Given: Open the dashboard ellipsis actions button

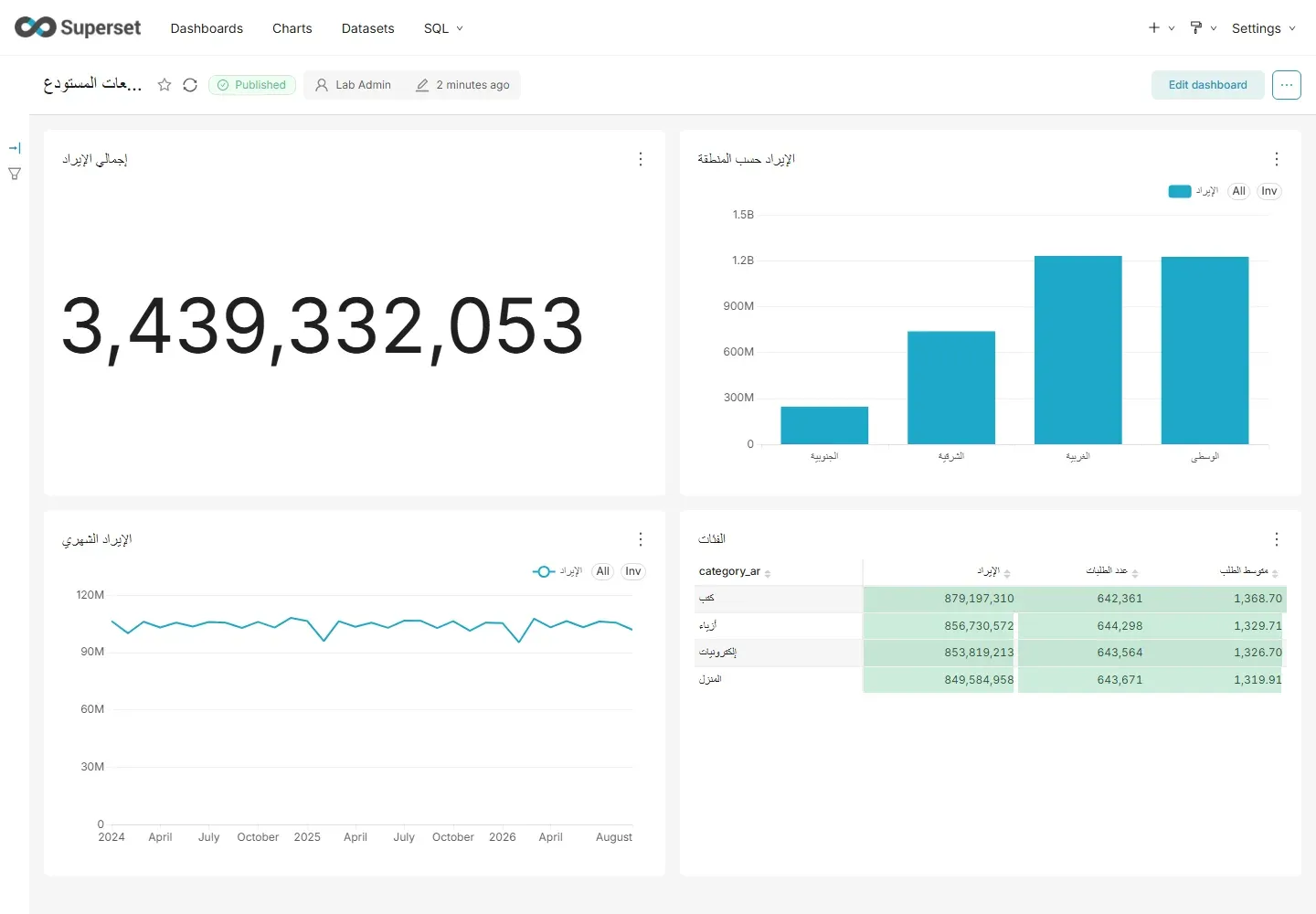Looking at the screenshot, I should point(1287,85).
